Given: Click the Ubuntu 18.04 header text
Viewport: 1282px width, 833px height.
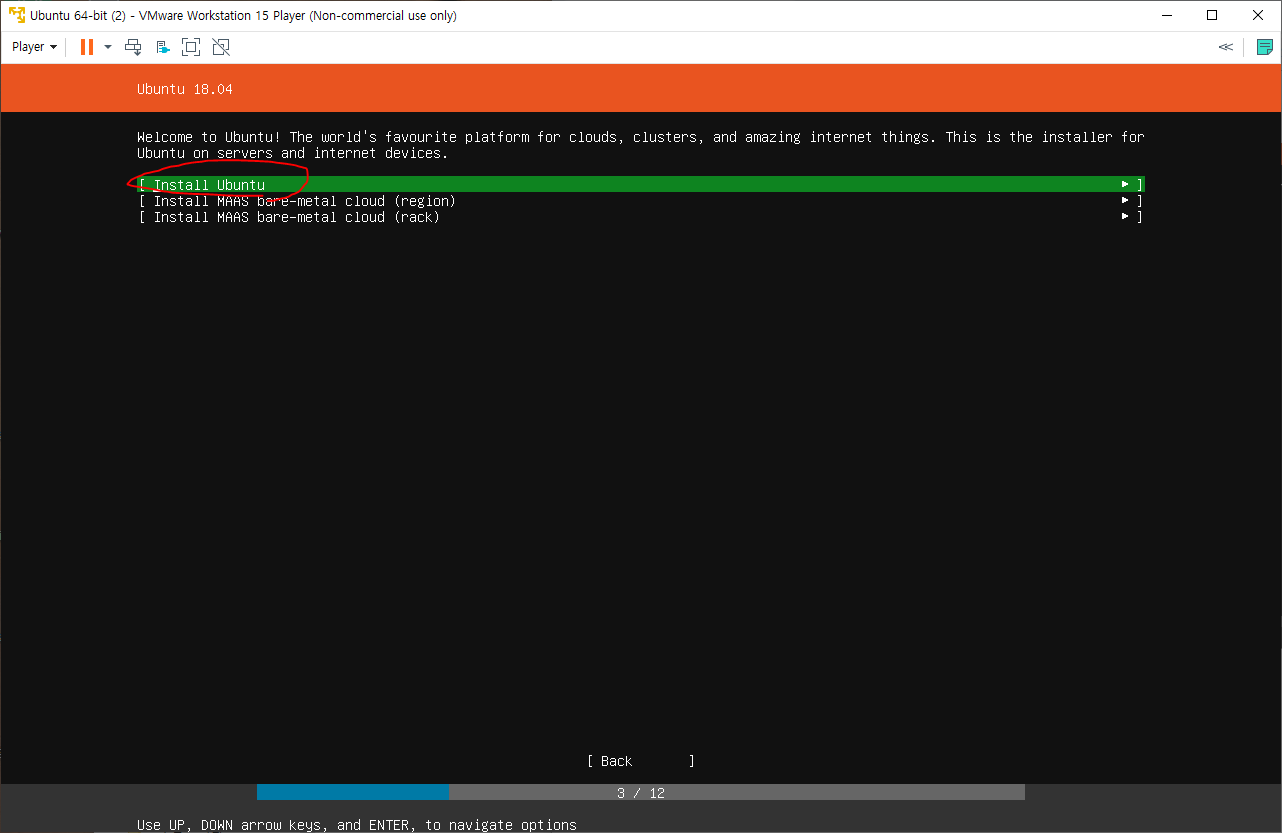Looking at the screenshot, I should (x=185, y=89).
